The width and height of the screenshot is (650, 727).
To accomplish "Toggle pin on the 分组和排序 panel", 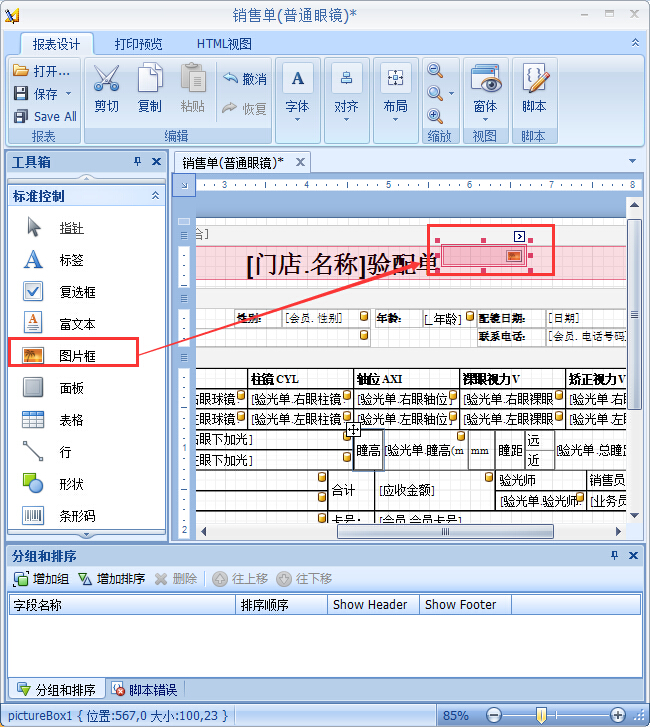I will pos(614,555).
